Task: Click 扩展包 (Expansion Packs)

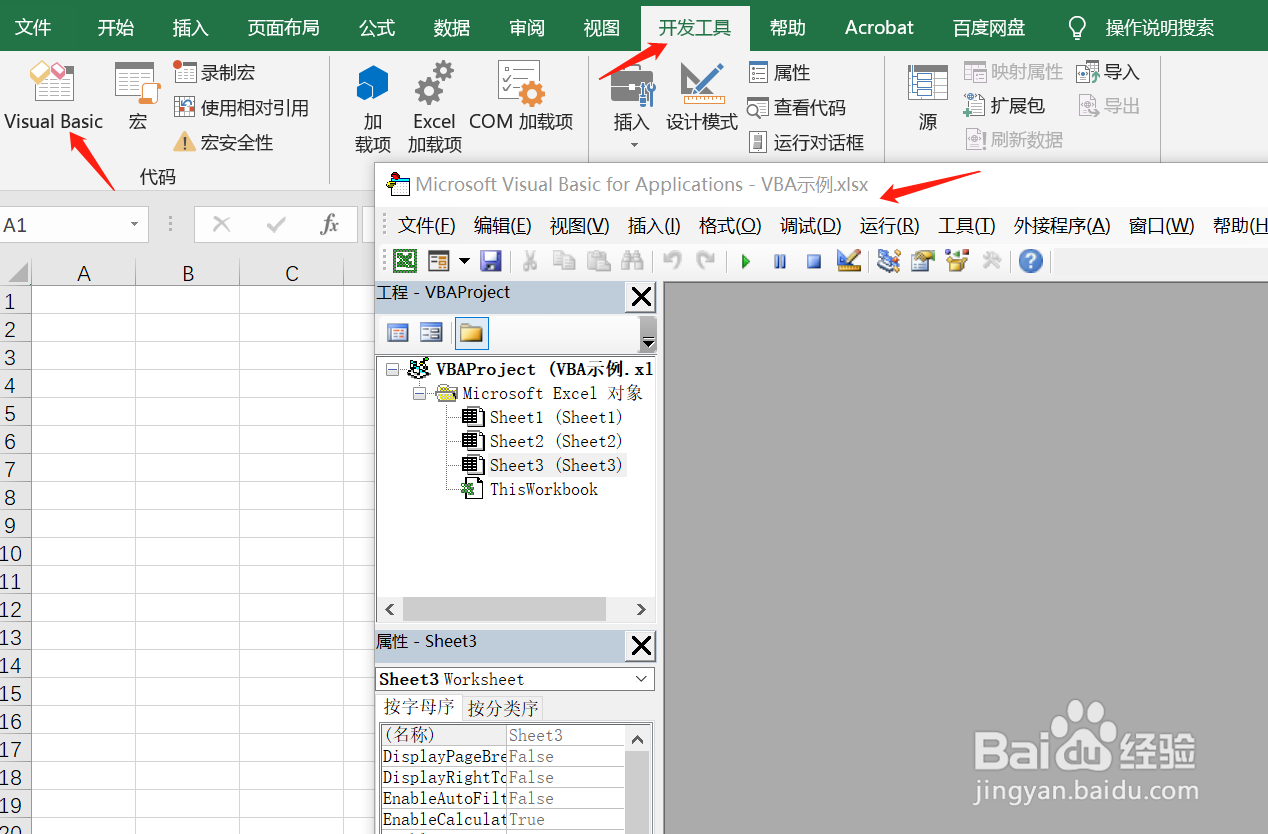Action: [1004, 105]
